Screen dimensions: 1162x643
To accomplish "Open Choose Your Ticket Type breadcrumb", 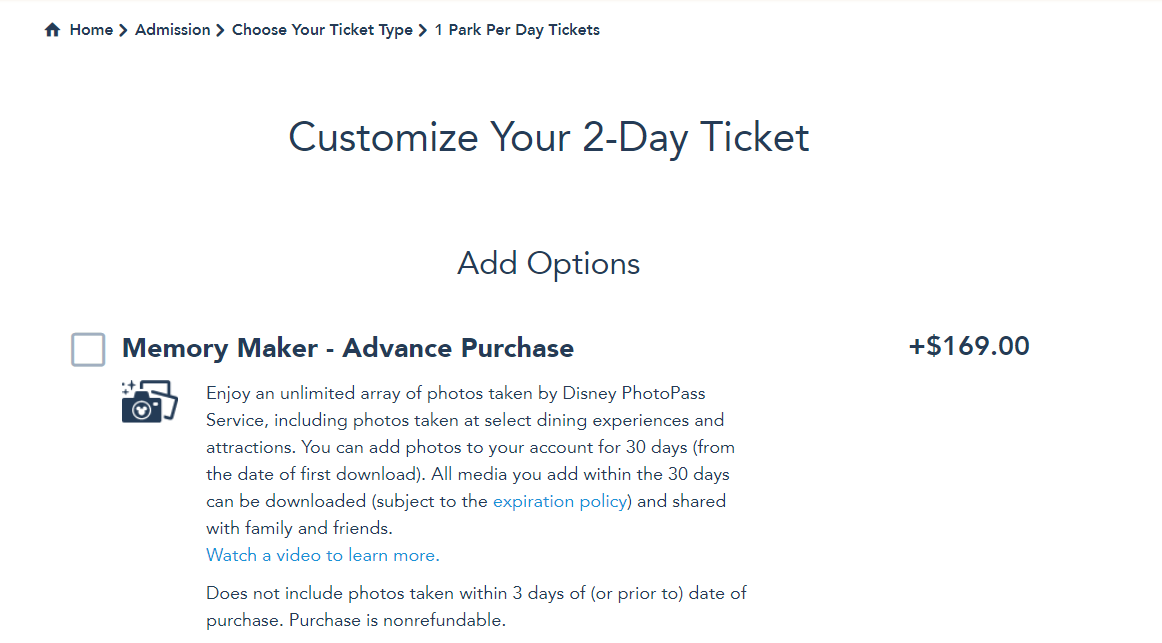I will pyautogui.click(x=322, y=30).
